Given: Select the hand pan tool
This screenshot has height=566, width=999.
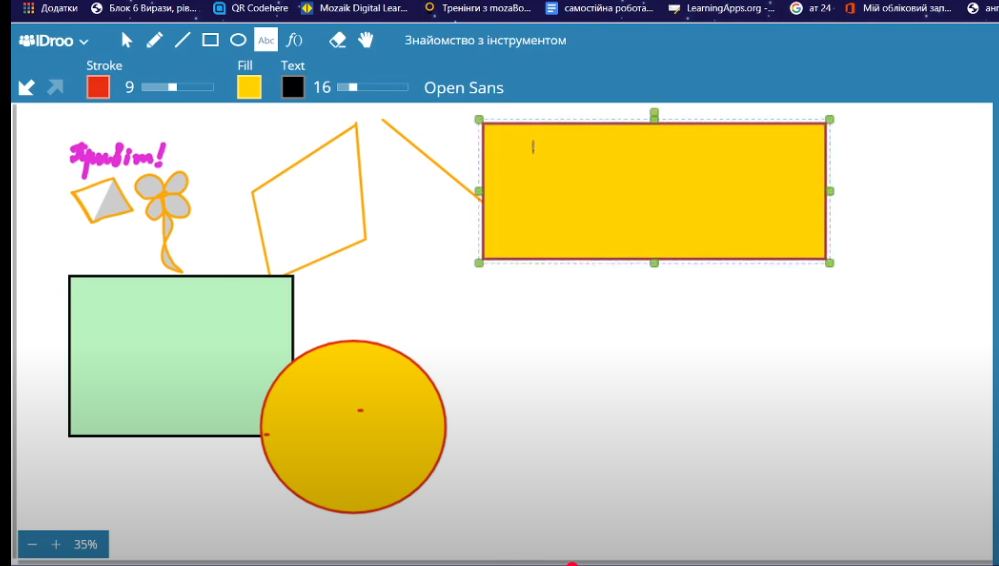Looking at the screenshot, I should [366, 41].
